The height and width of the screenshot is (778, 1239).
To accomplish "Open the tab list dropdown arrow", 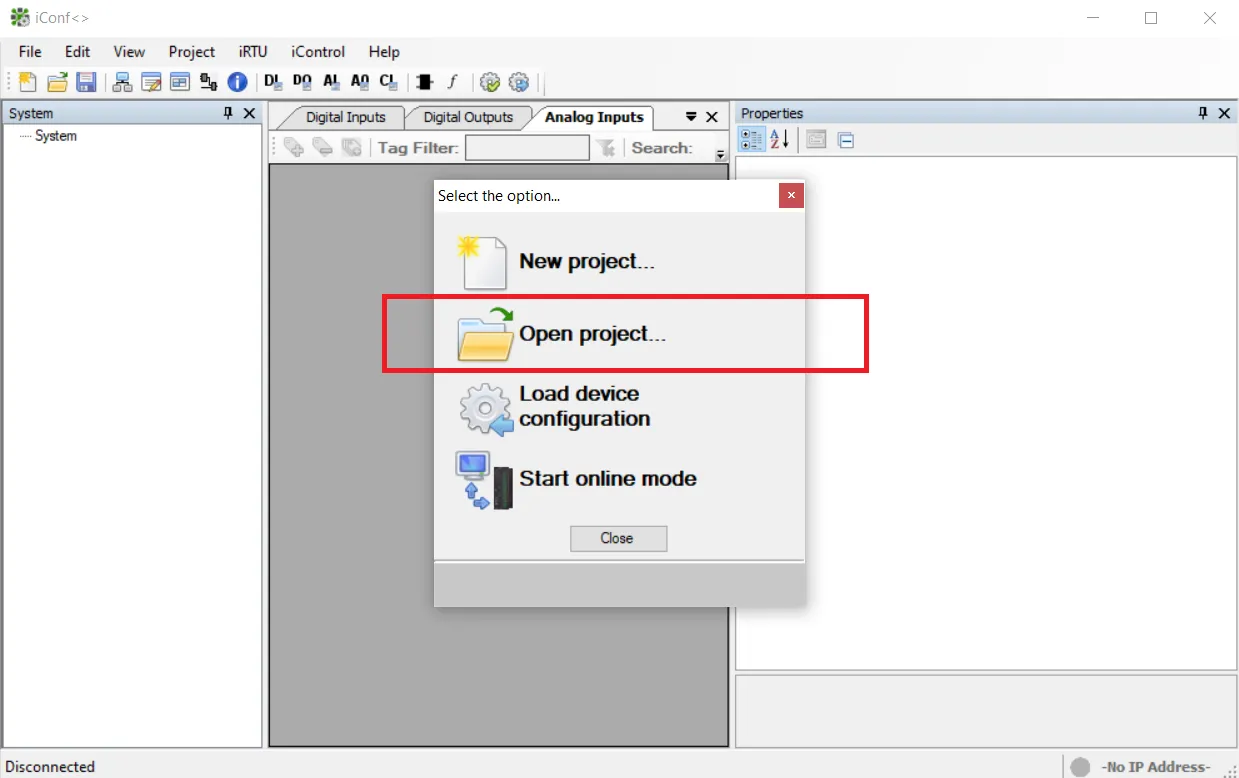I will tap(691, 117).
